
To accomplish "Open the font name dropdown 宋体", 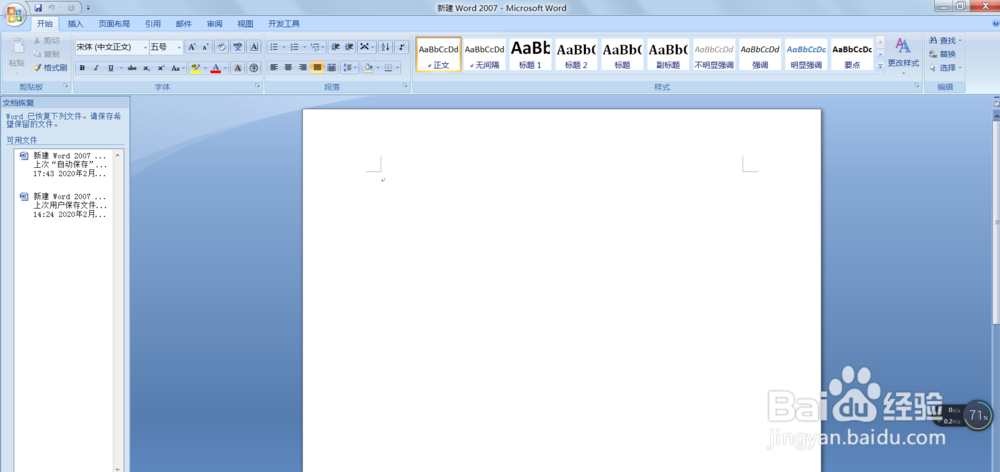I will click(x=145, y=47).
